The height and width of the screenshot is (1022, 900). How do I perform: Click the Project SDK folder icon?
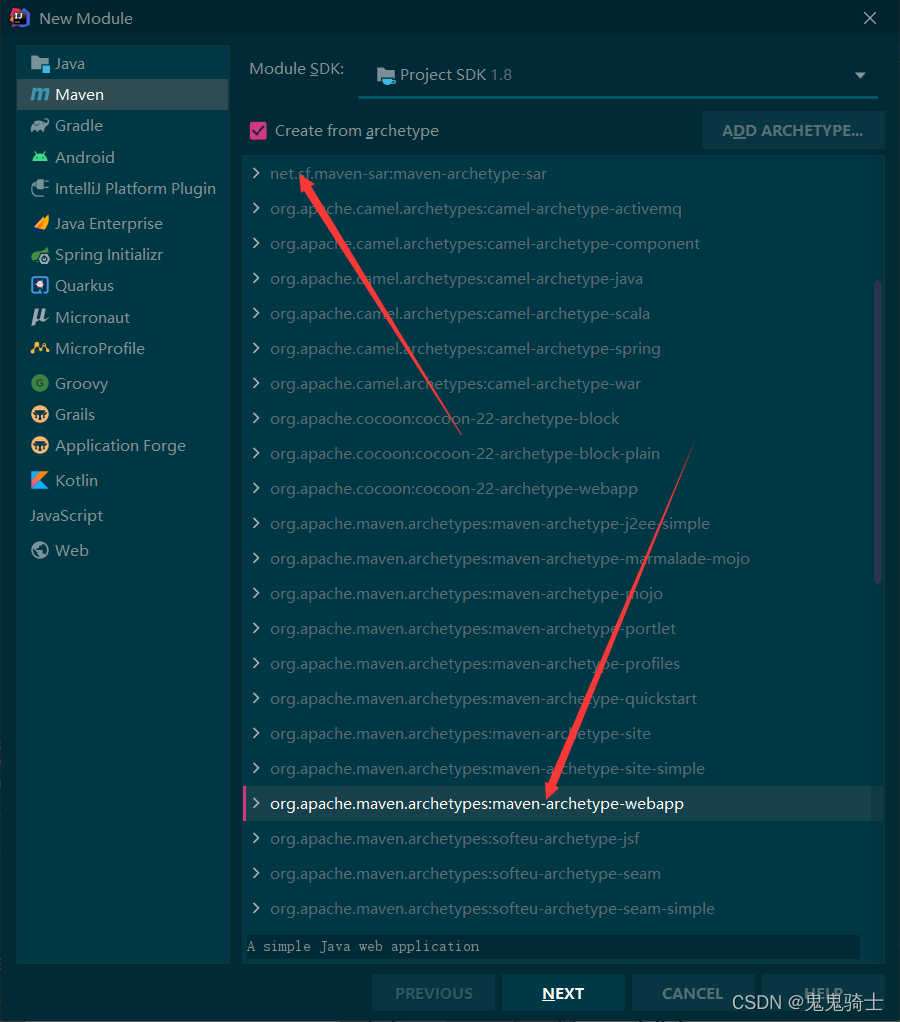[386, 76]
